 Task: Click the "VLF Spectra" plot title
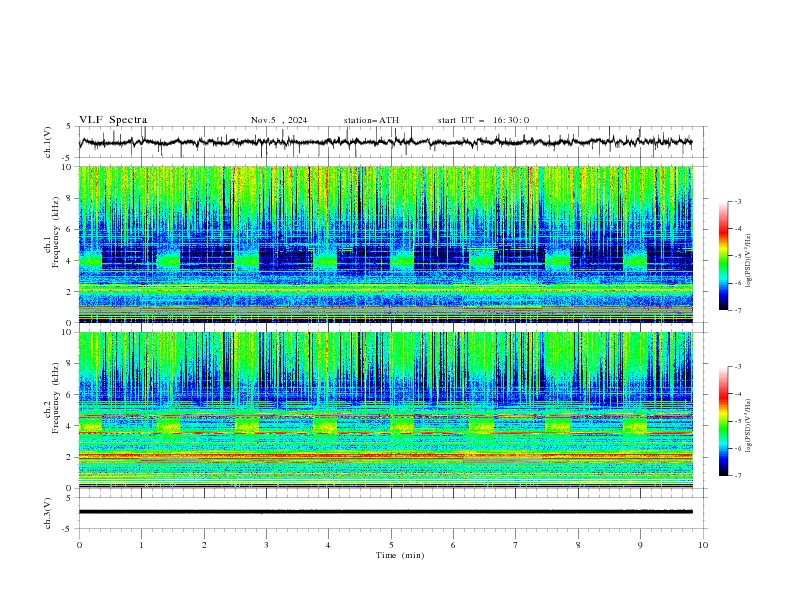coord(113,120)
